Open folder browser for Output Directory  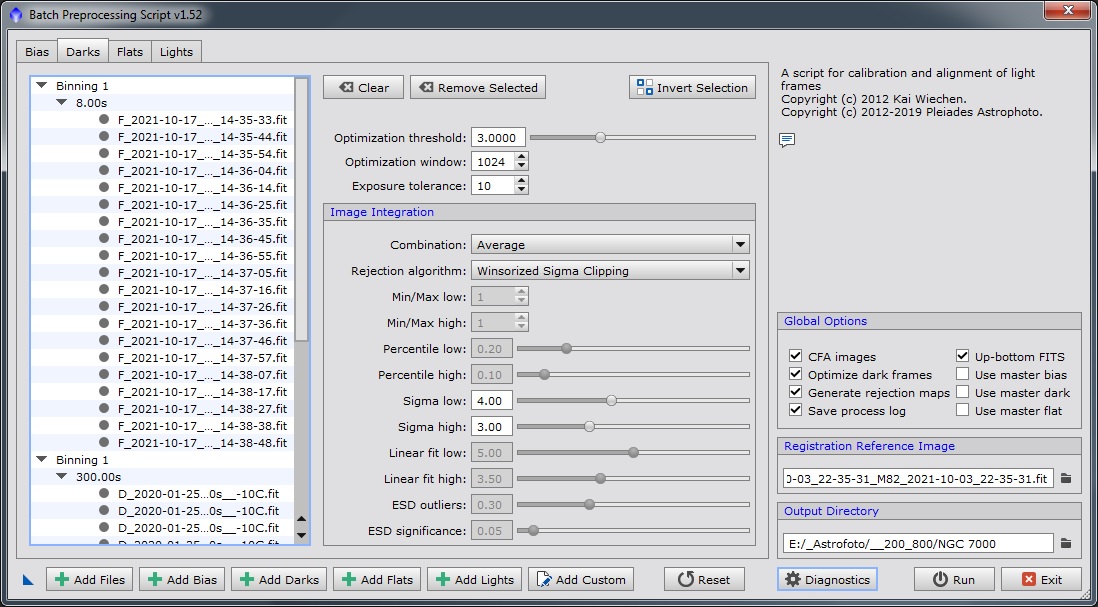[x=1066, y=543]
